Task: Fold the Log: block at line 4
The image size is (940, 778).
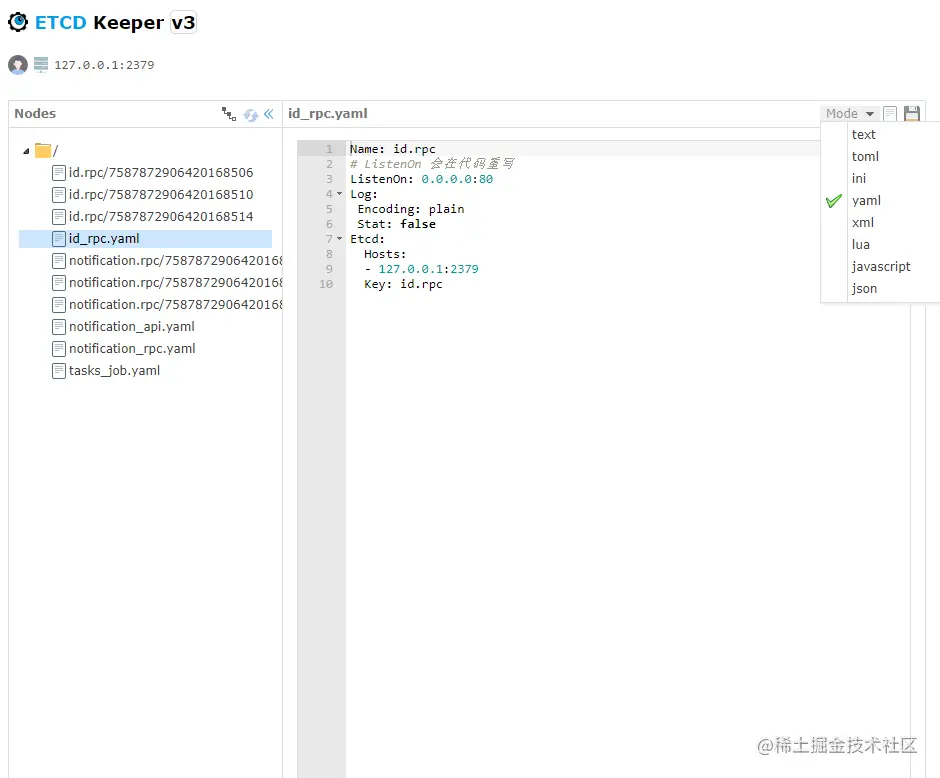Action: 339,194
